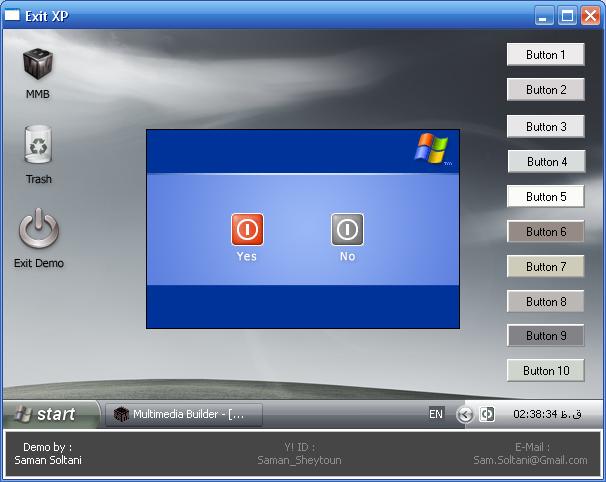Viewport: 606px width, 482px height.
Task: Click Button 4
Action: (x=546, y=162)
